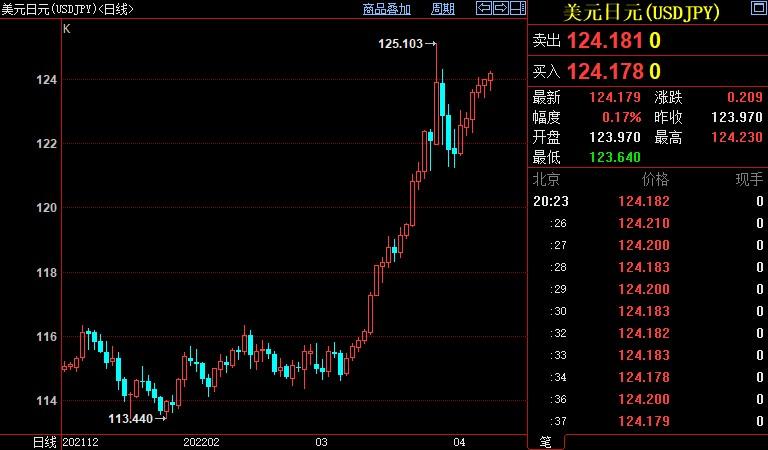Click the 日线 period label at bottom left
Screen dimensions: 768x450
coord(44,441)
